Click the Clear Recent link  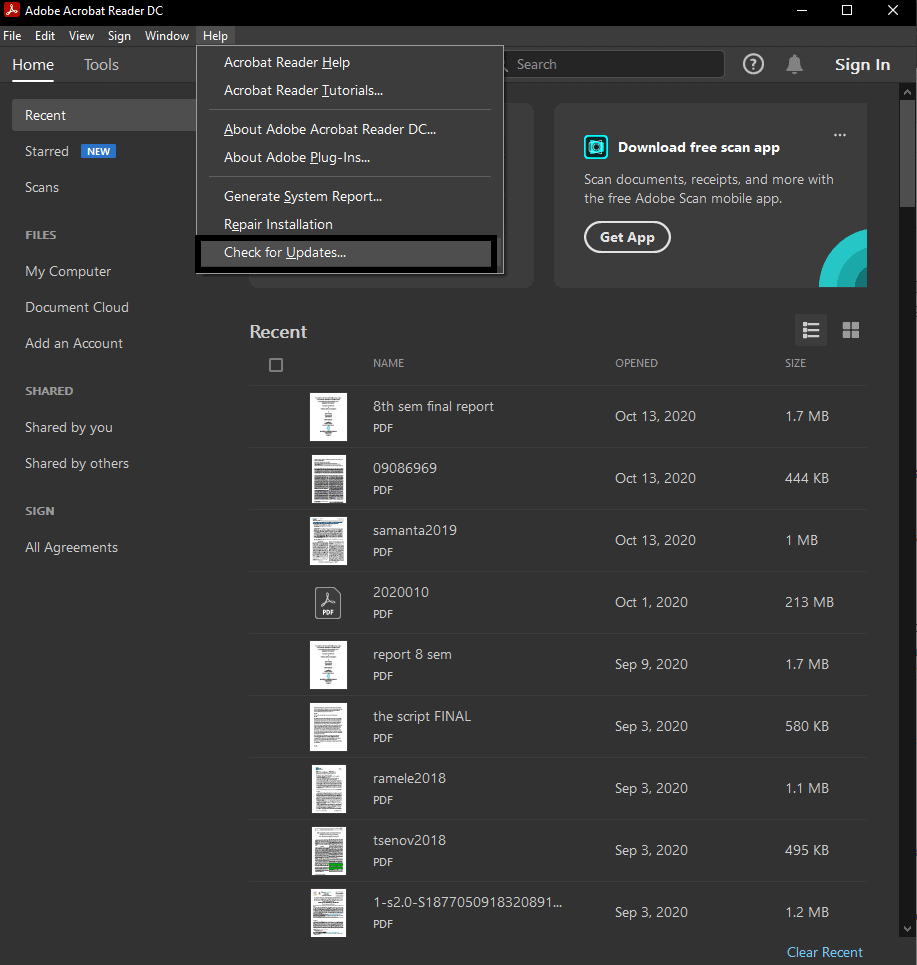(x=824, y=952)
